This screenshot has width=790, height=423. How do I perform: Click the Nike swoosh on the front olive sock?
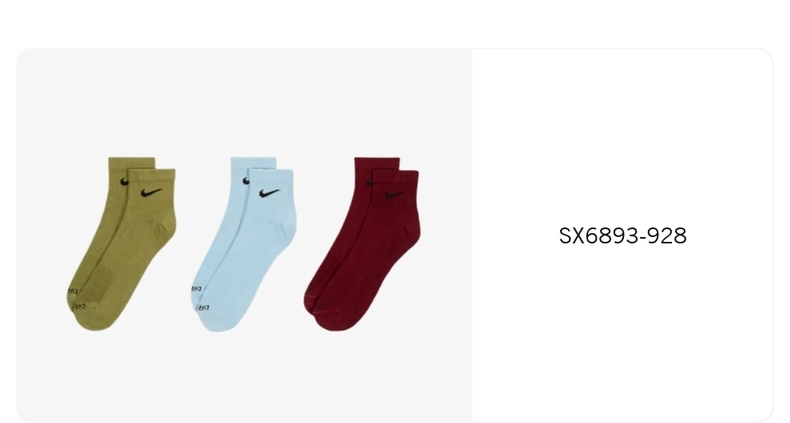pos(152,192)
